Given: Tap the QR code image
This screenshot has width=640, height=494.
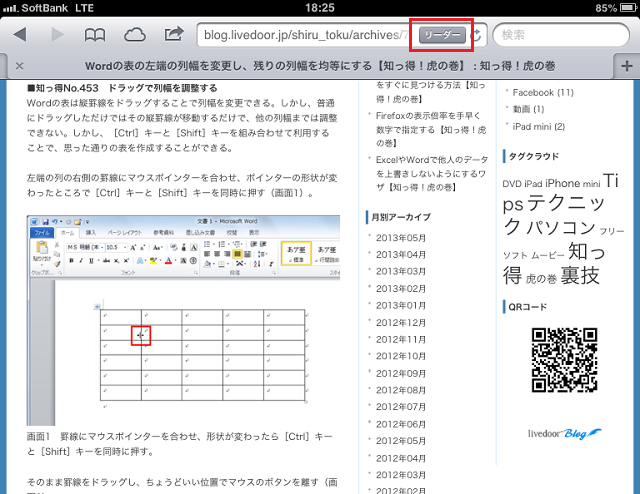Looking at the screenshot, I should [x=564, y=360].
